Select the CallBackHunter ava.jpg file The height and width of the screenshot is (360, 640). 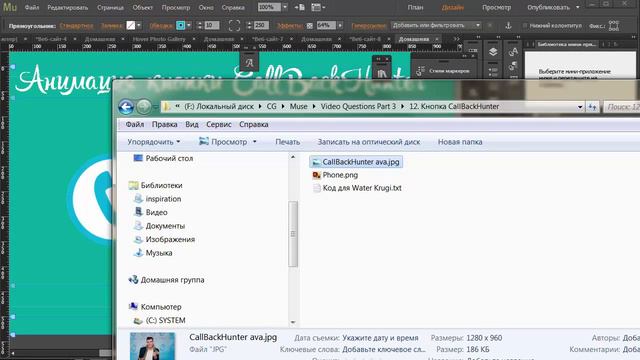[x=356, y=162]
